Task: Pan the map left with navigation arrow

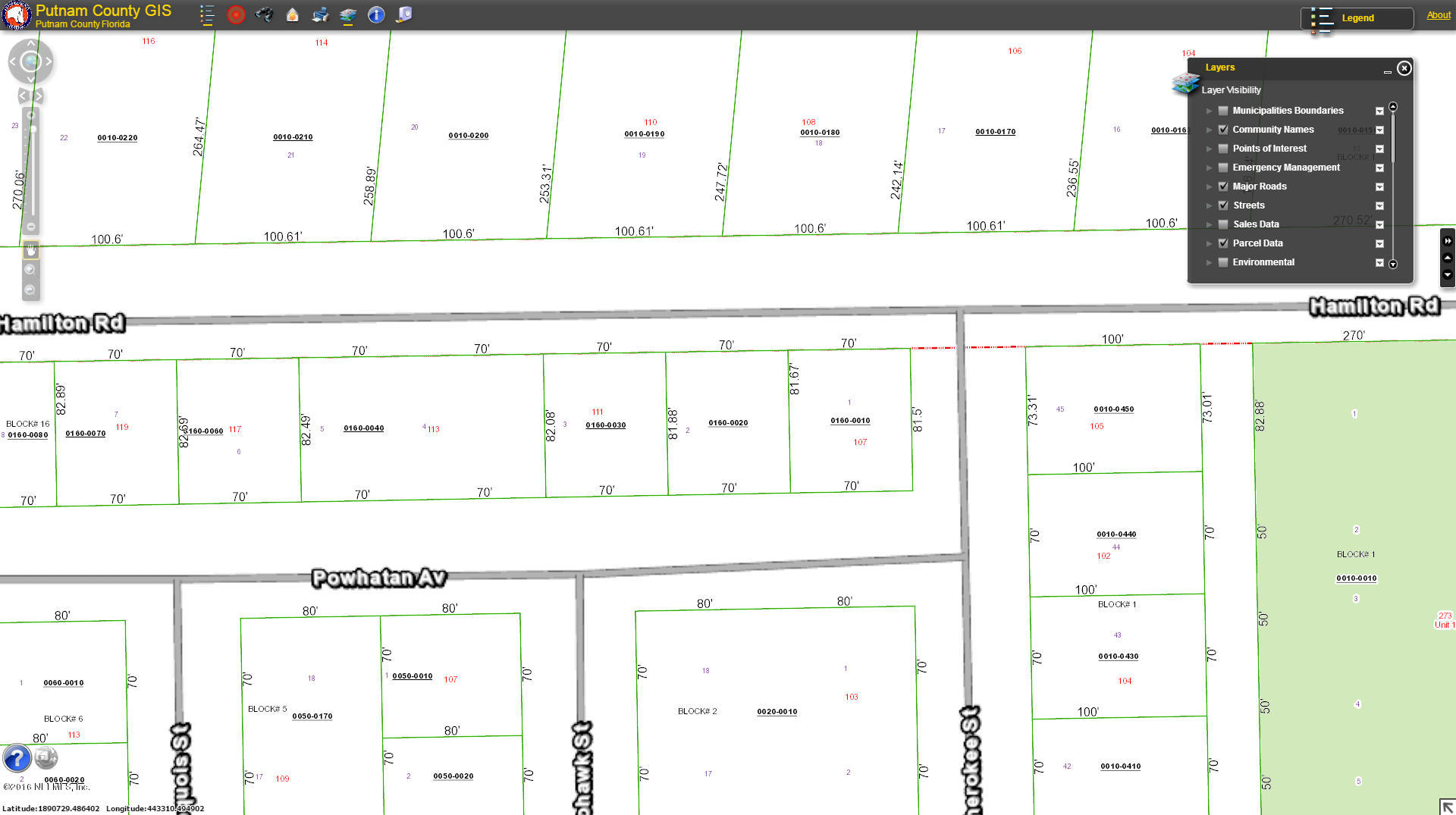Action: 13,62
